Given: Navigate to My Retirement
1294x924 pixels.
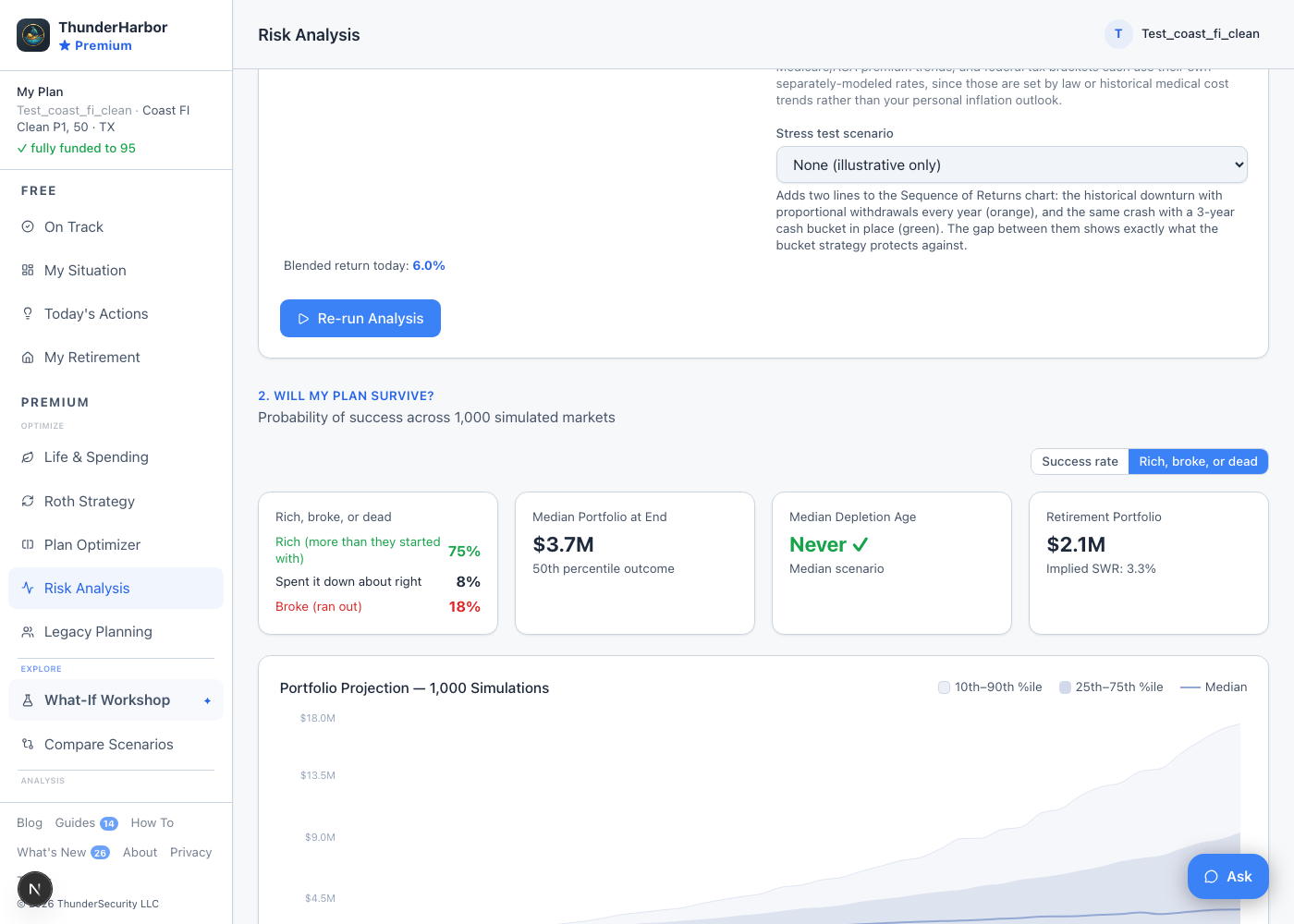Looking at the screenshot, I should tap(116, 357).
